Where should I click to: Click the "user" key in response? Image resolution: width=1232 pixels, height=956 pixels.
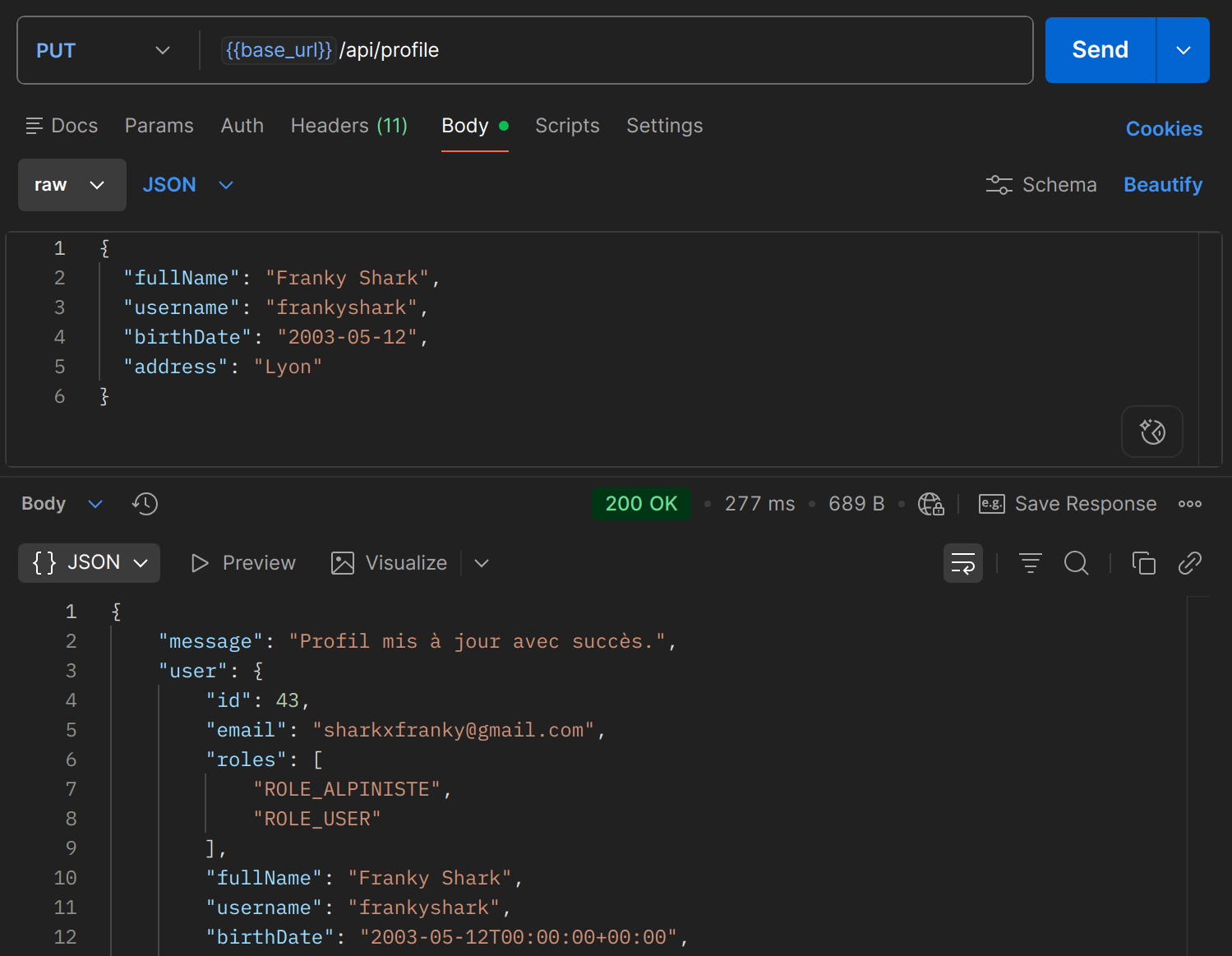click(x=193, y=671)
